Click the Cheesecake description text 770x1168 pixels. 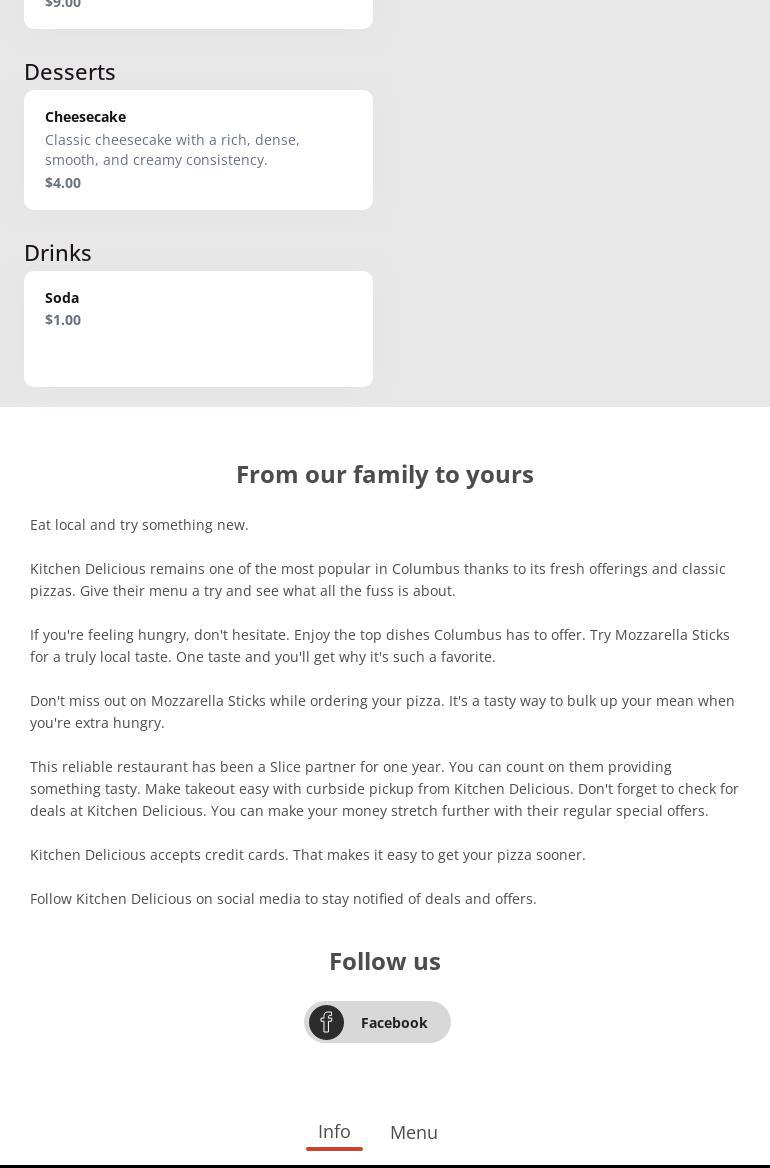[x=172, y=150]
